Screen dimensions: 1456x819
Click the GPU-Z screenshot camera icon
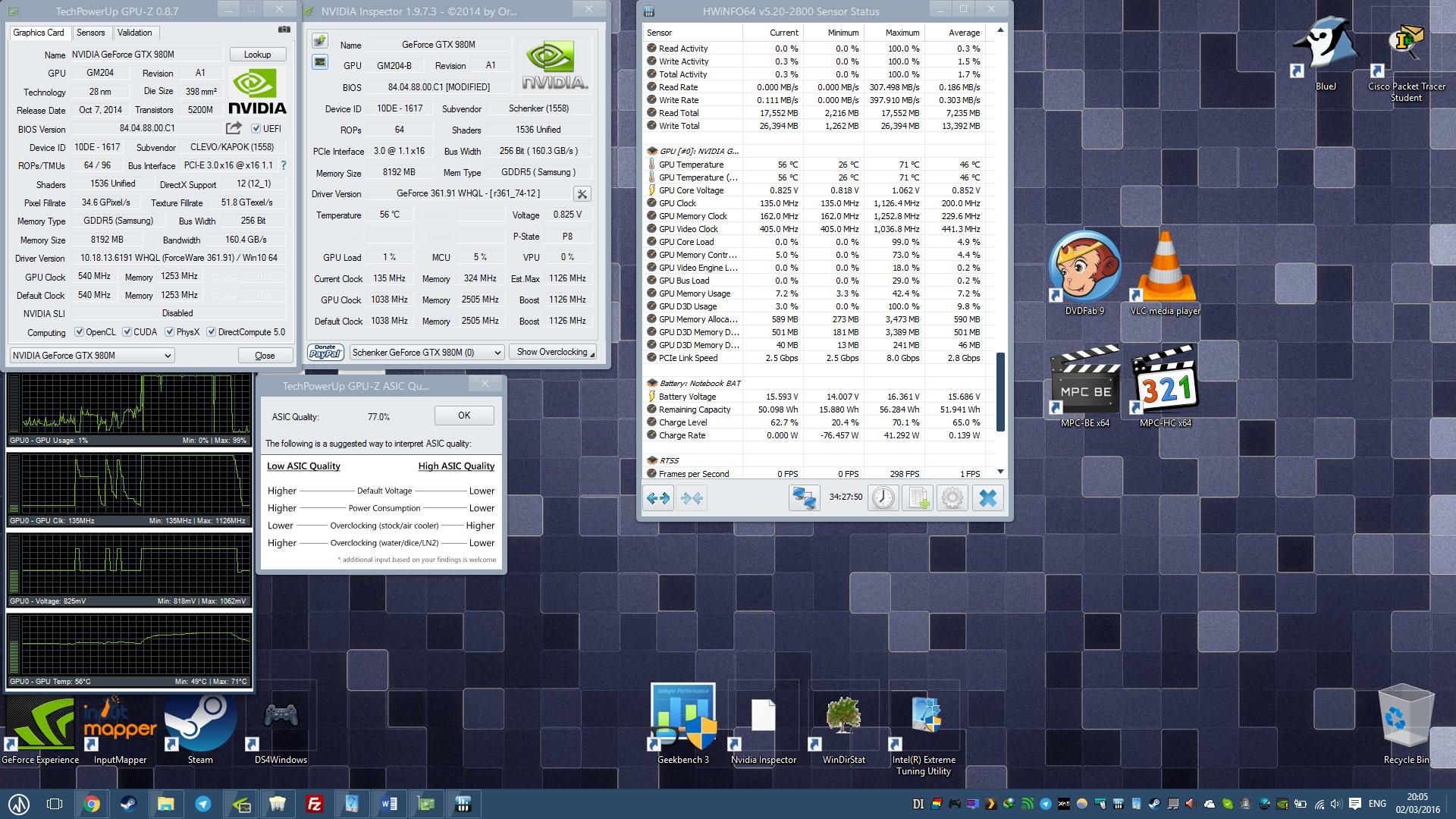pyautogui.click(x=284, y=30)
